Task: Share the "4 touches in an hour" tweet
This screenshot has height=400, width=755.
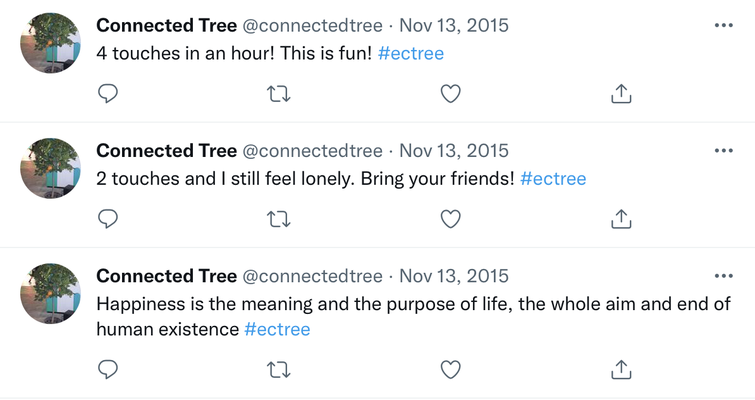Action: (621, 93)
